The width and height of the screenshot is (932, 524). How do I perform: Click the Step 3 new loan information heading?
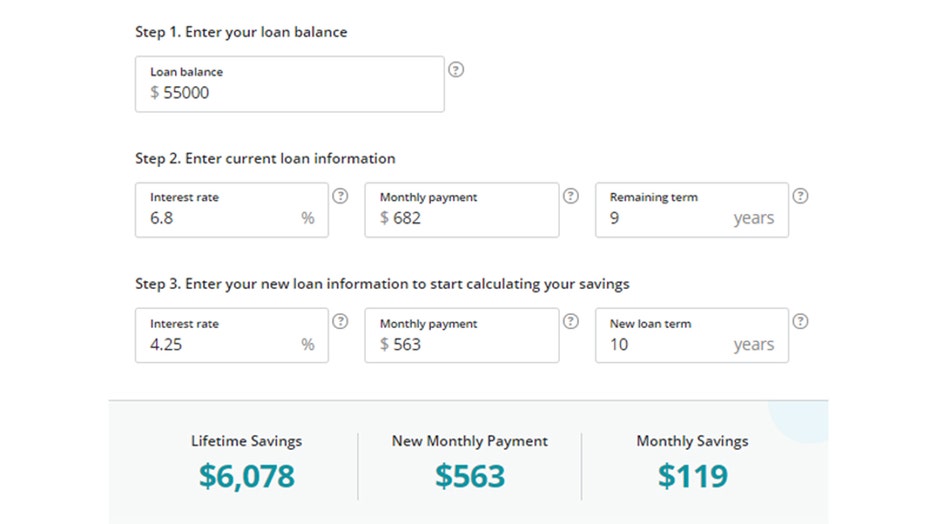point(382,284)
